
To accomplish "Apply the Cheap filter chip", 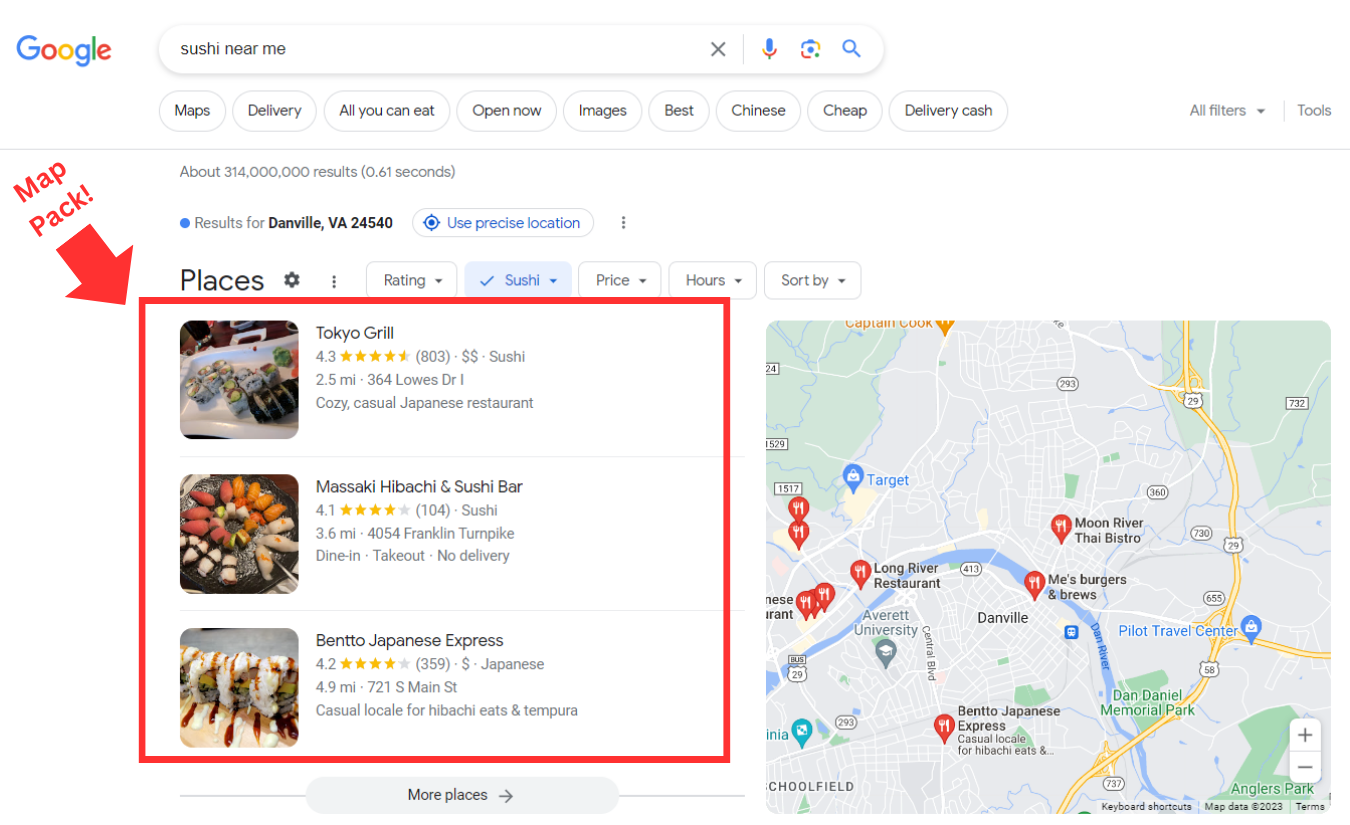I will click(x=845, y=111).
